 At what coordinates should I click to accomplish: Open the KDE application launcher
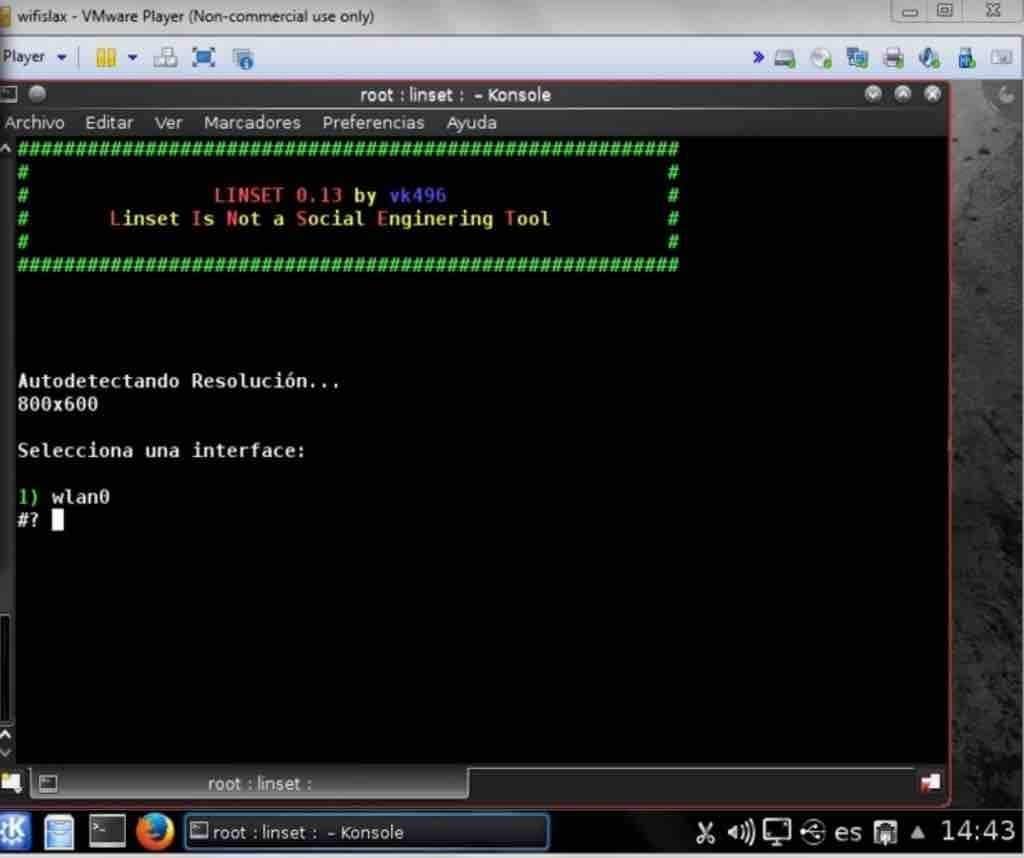point(15,832)
